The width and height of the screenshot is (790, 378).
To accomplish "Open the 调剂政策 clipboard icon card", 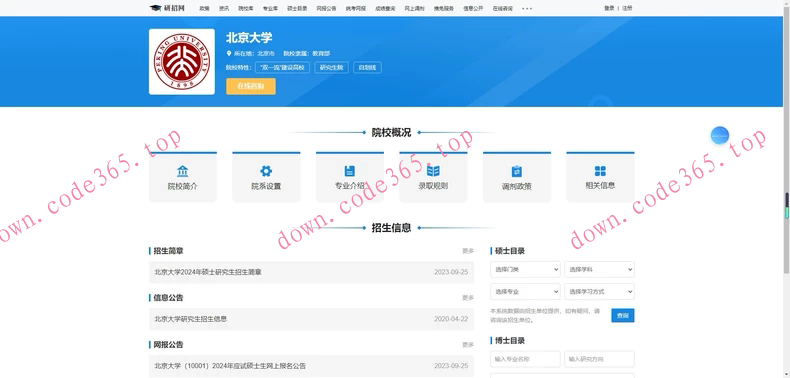I will click(517, 177).
